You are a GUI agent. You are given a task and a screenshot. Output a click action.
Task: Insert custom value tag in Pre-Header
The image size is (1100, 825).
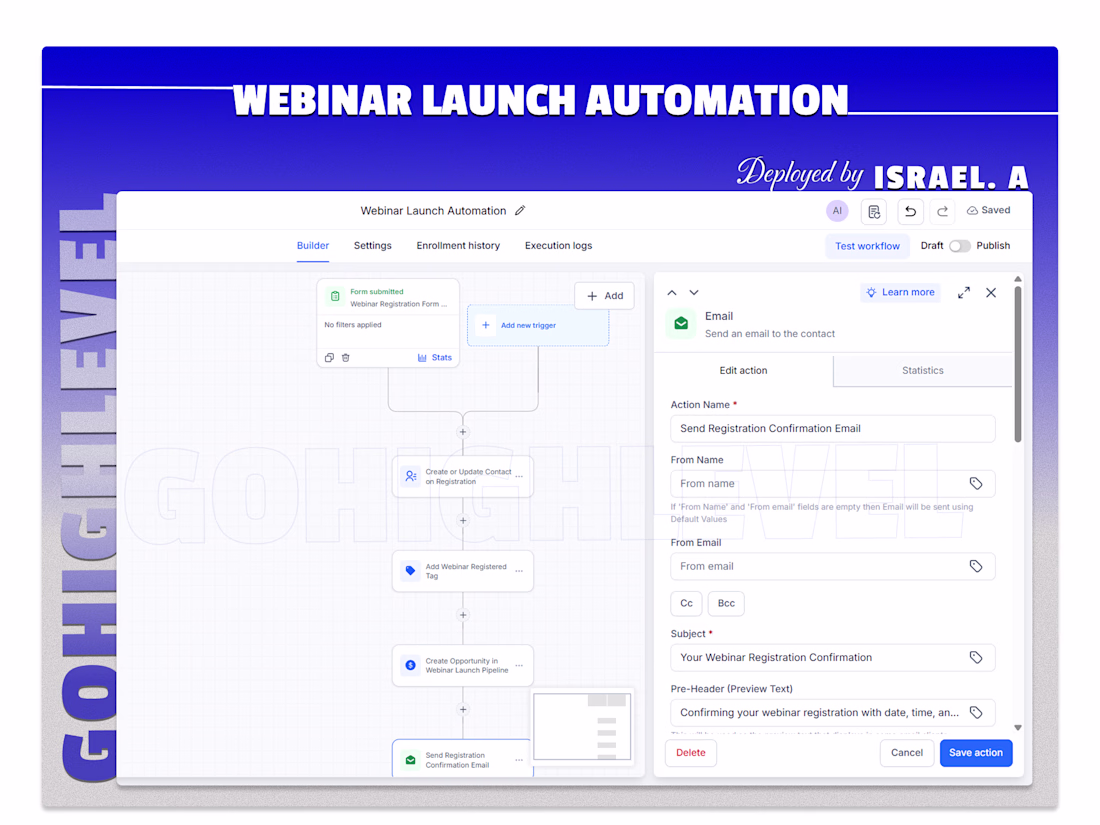click(976, 712)
